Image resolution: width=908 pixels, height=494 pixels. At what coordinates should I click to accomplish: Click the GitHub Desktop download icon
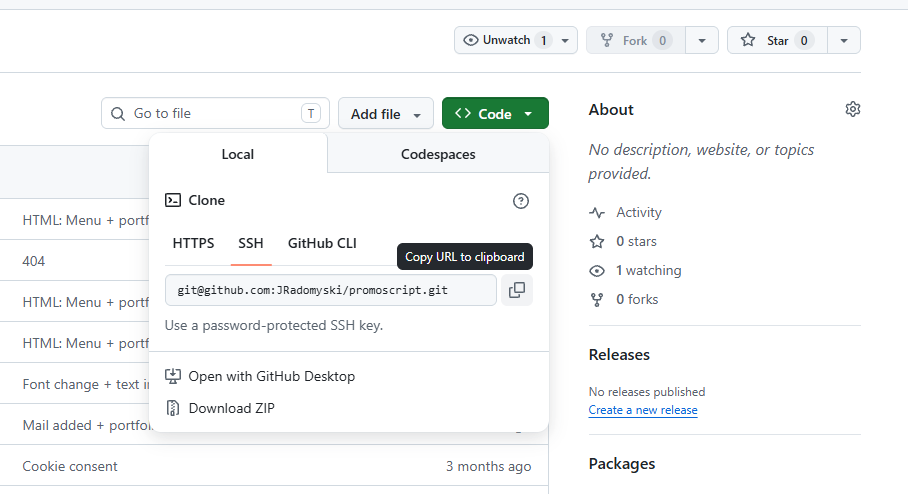[173, 376]
